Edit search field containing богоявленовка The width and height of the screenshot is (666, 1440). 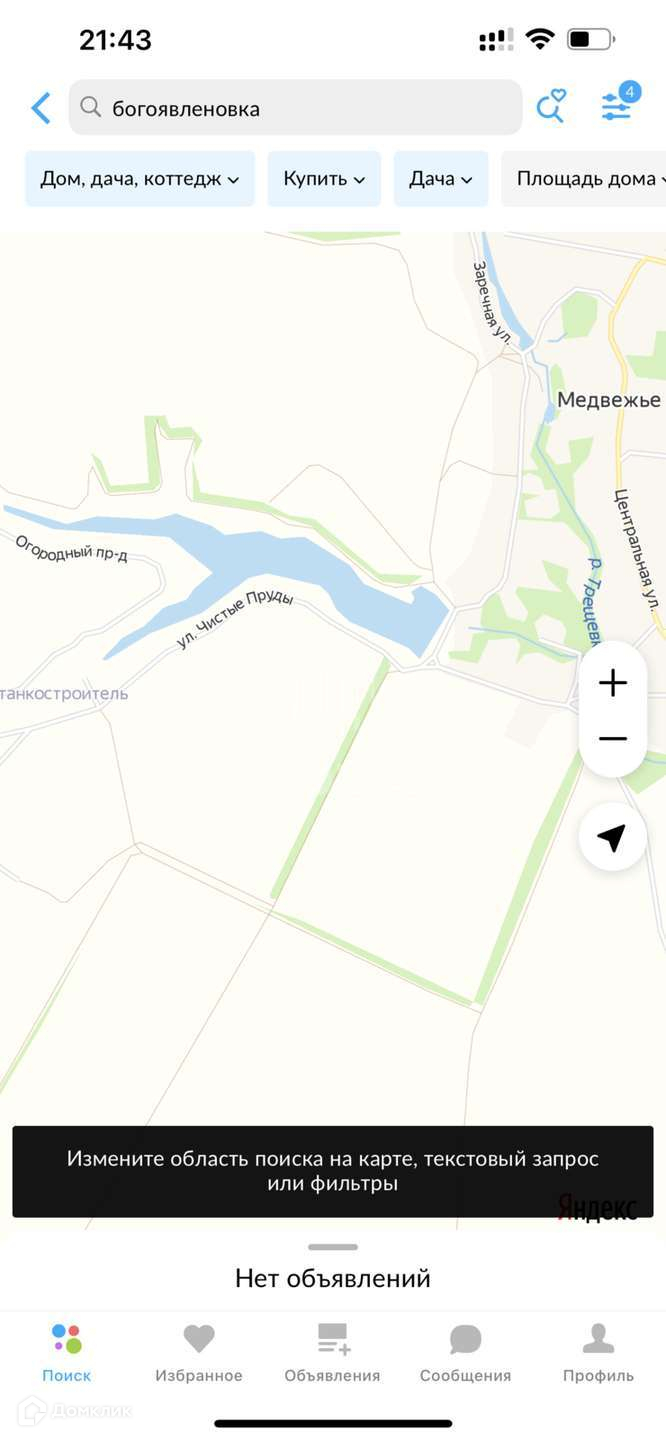pos(296,107)
